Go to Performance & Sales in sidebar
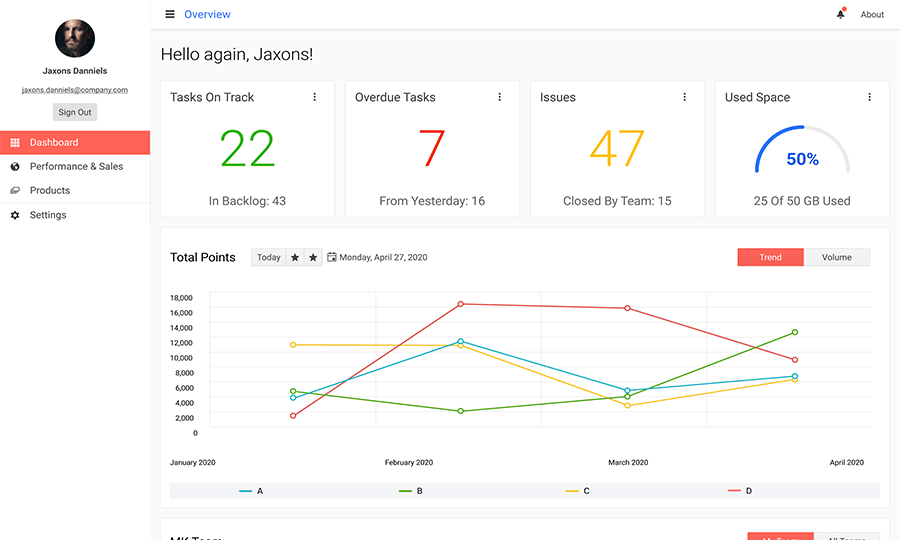 (x=76, y=167)
